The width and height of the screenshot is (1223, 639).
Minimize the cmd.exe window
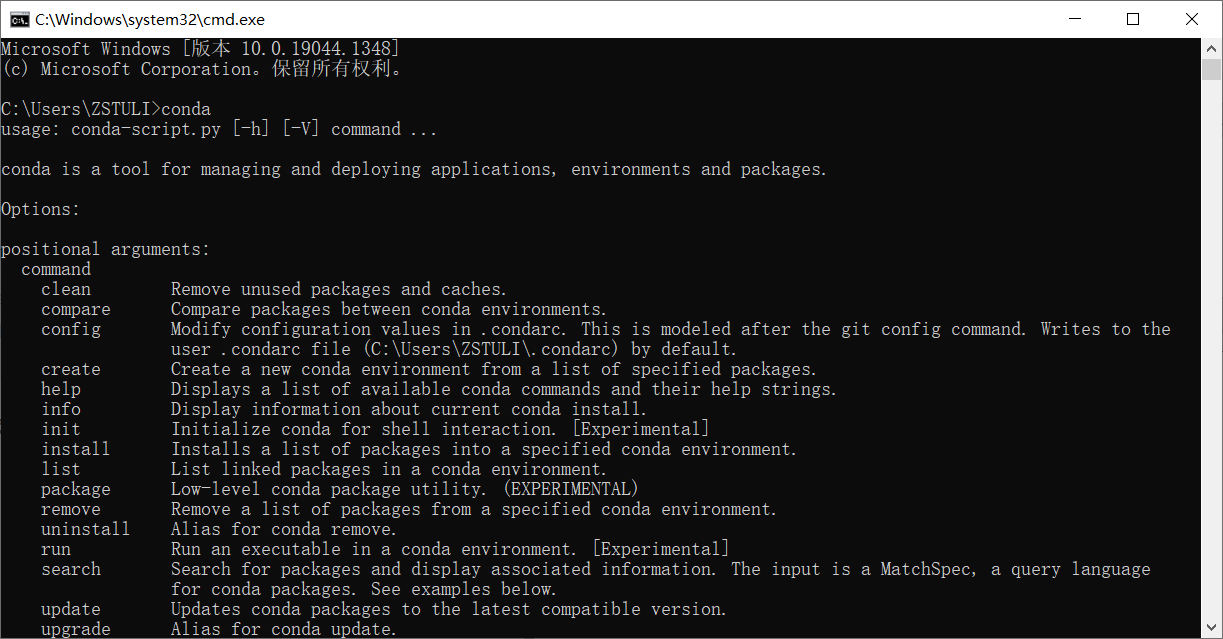[x=1074, y=19]
